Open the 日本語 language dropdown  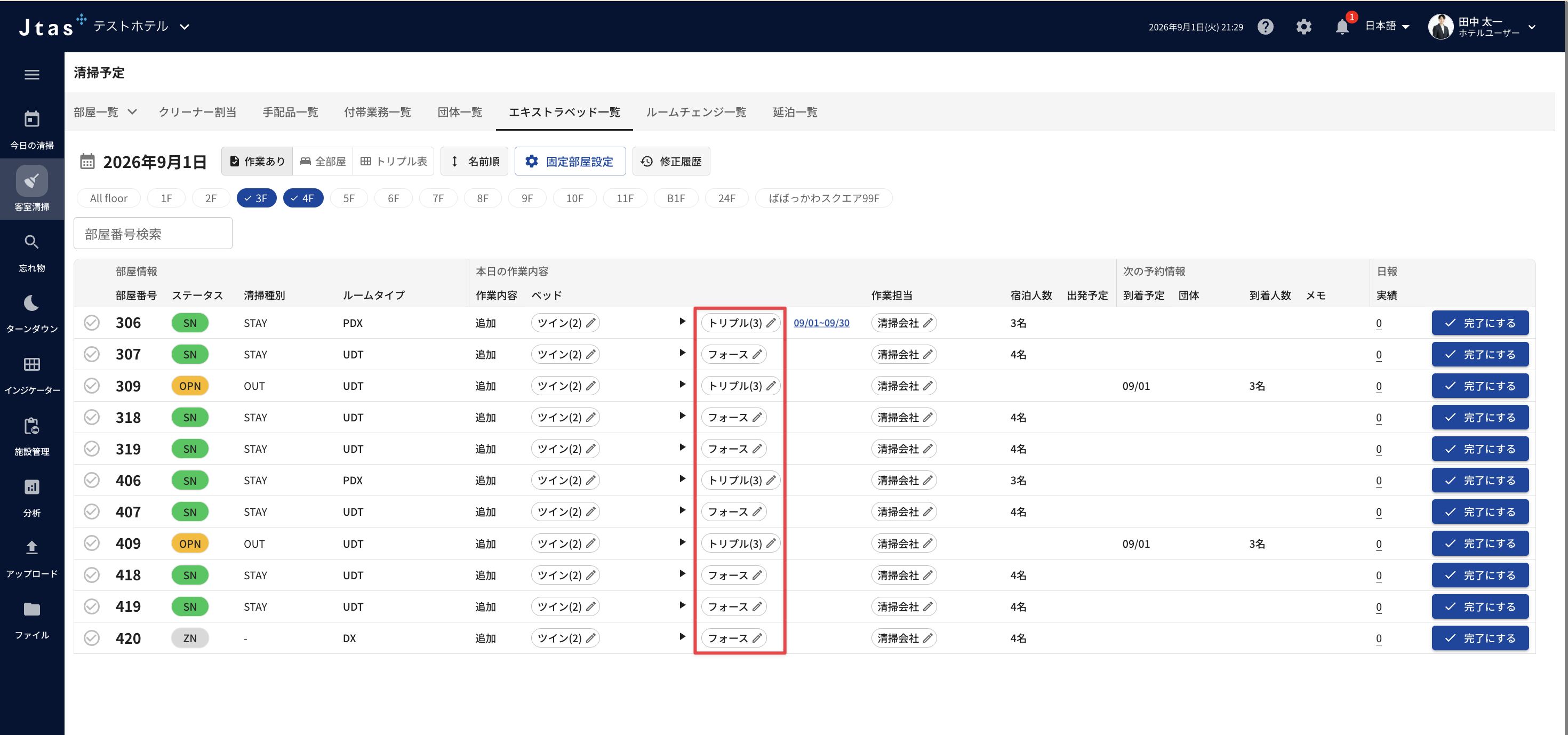(1387, 26)
